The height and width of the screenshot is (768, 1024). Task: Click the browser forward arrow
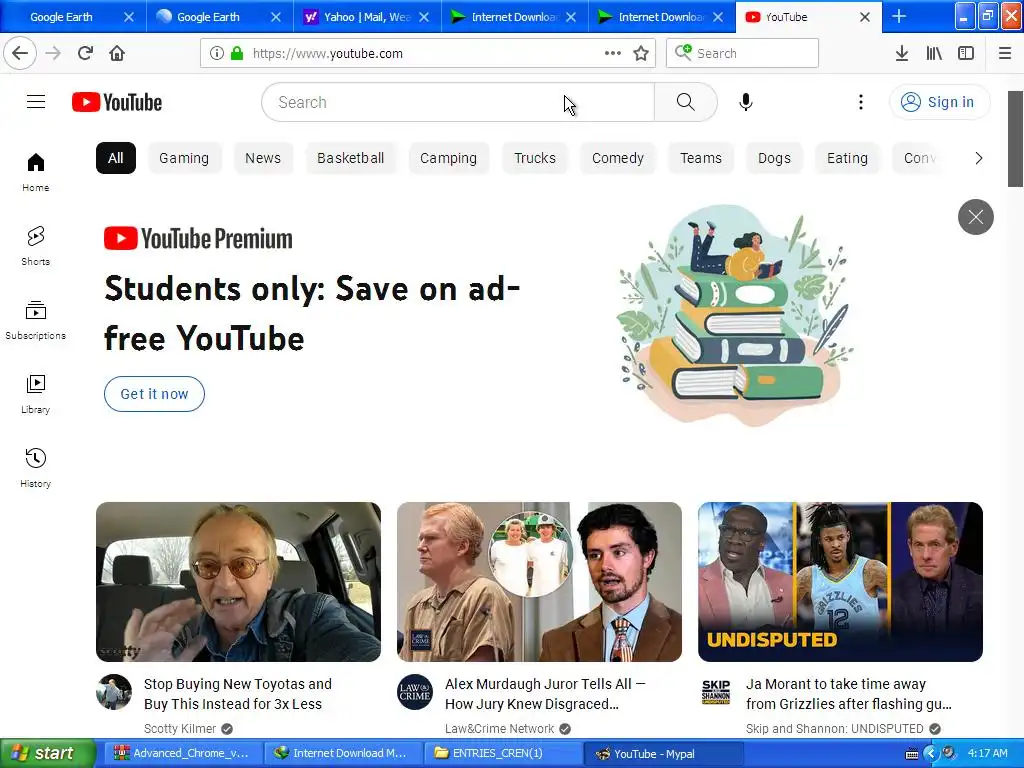coord(53,53)
